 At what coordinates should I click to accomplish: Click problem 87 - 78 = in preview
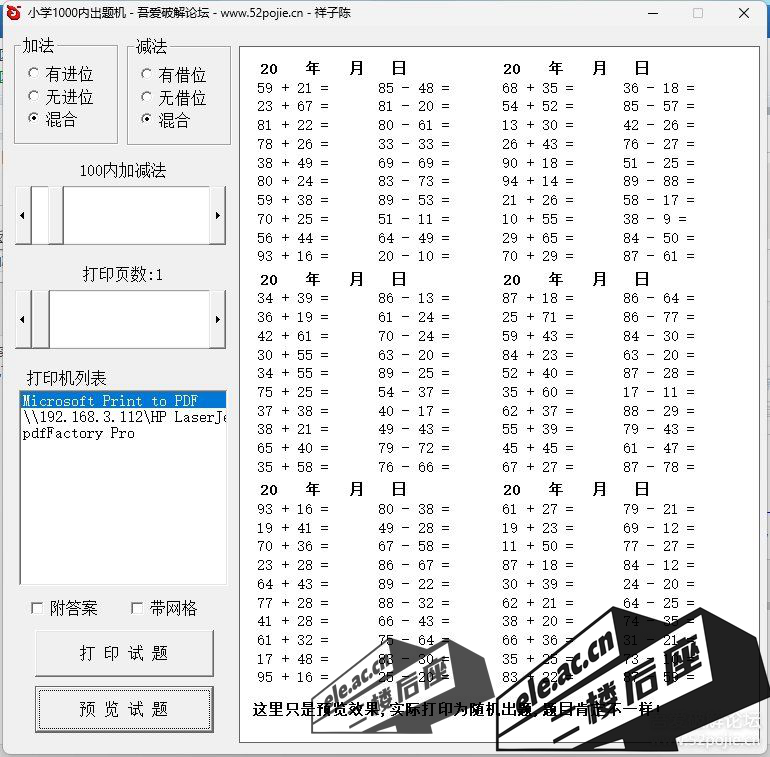pos(659,467)
